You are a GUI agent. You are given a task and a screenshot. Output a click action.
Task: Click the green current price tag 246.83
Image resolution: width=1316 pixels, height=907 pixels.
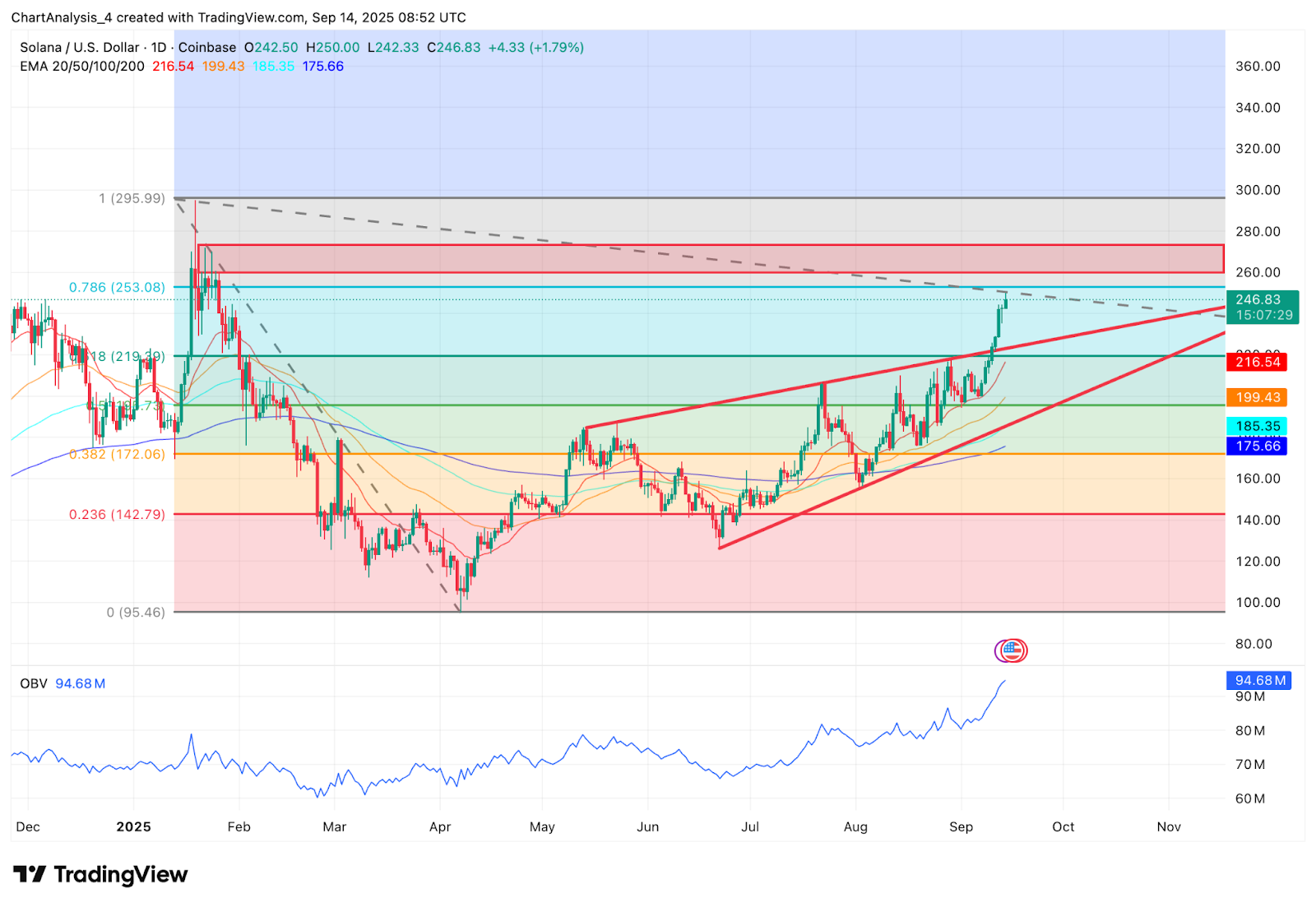click(1263, 308)
